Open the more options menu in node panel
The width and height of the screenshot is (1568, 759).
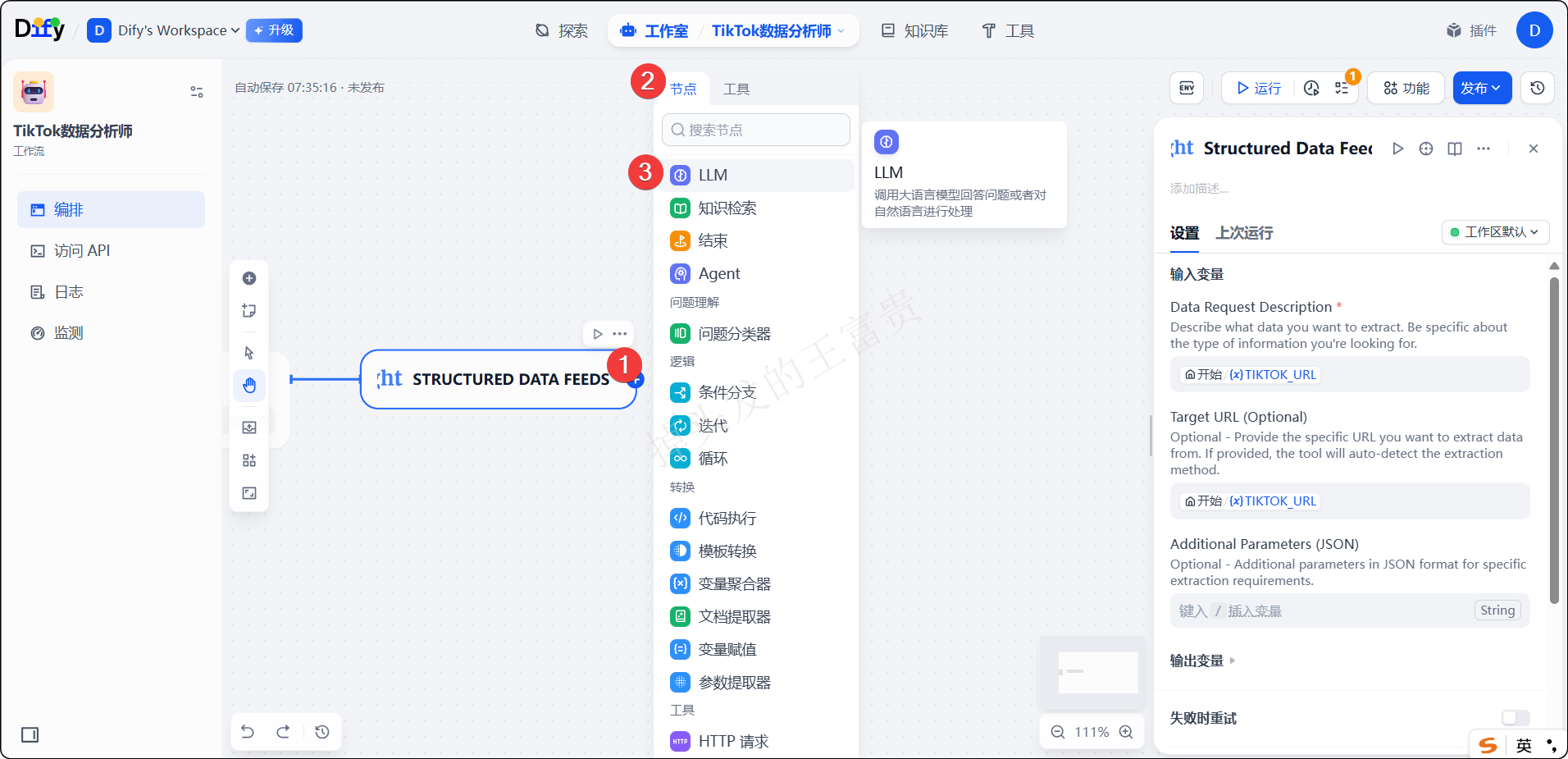pyautogui.click(x=1484, y=149)
